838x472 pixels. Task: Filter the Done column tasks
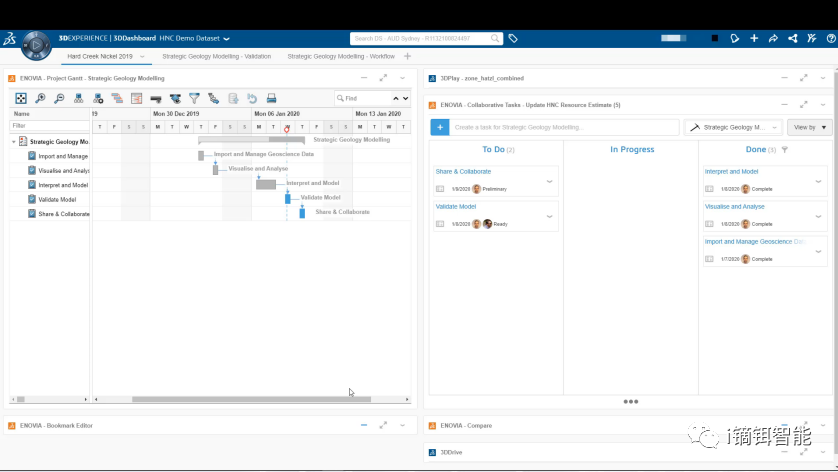click(x=785, y=149)
